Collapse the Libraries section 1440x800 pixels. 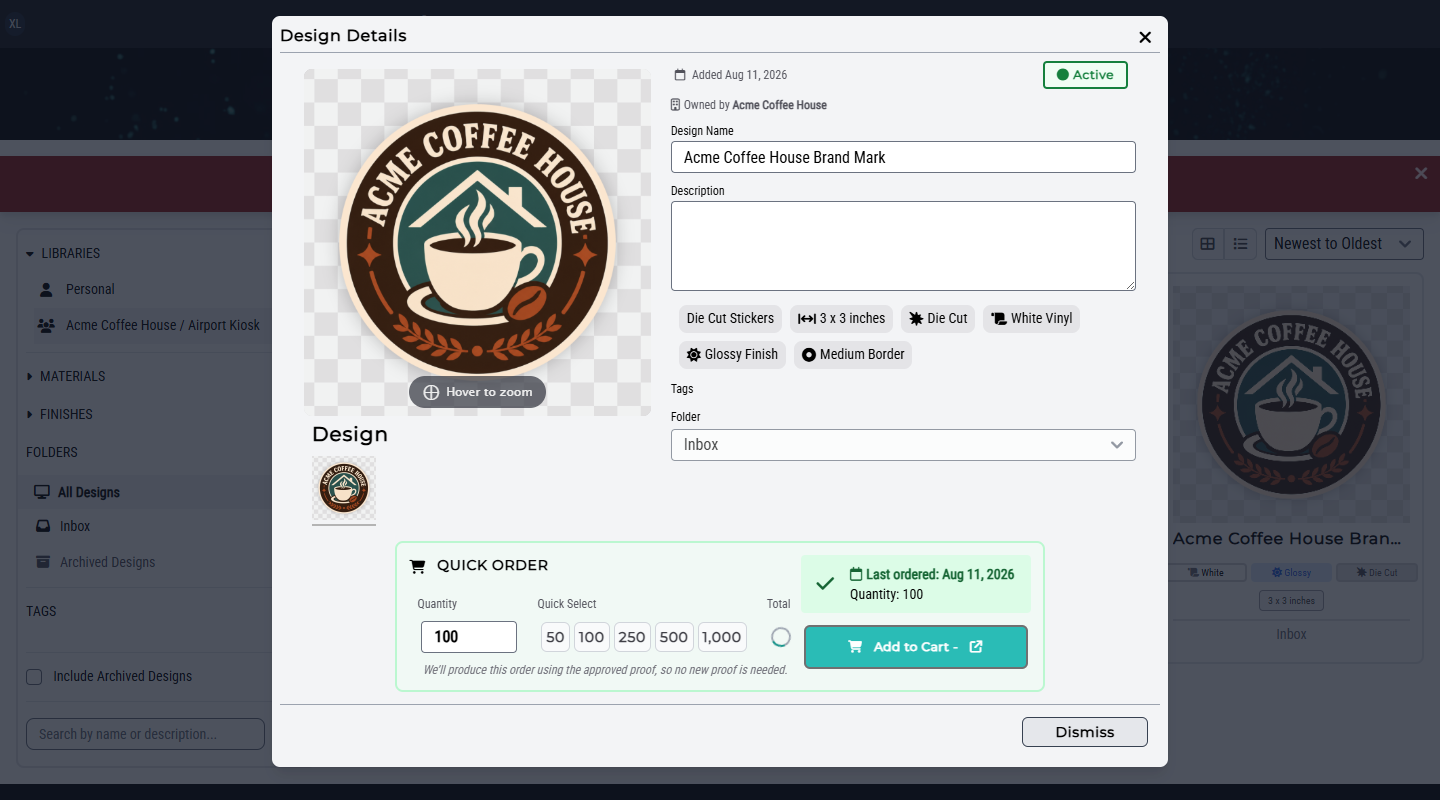click(63, 253)
